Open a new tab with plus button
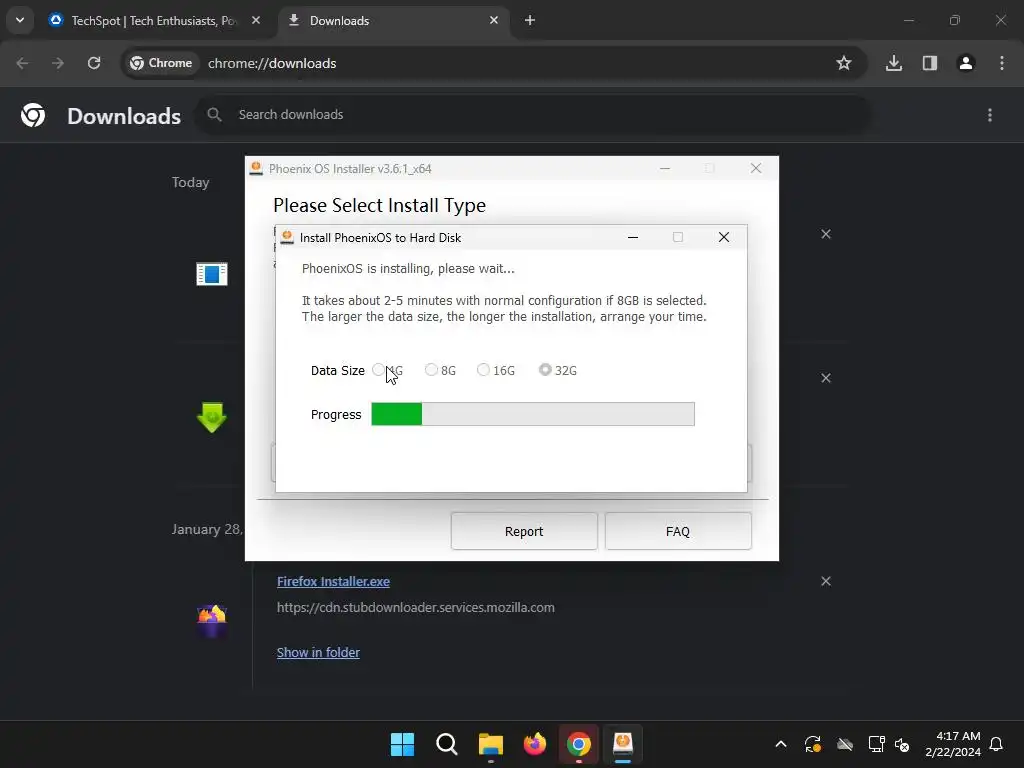1024x768 pixels. (530, 21)
